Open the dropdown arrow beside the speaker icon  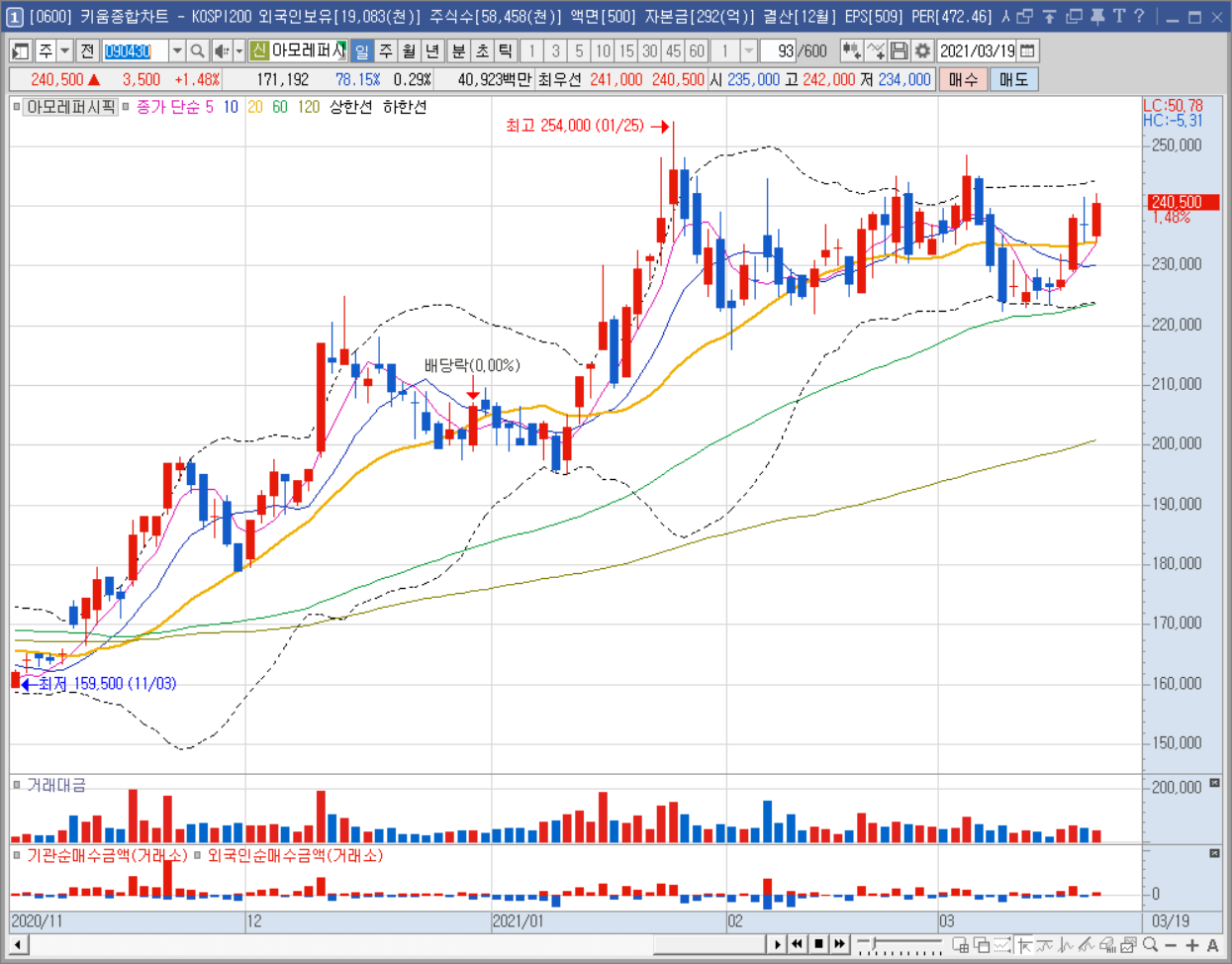click(x=239, y=50)
